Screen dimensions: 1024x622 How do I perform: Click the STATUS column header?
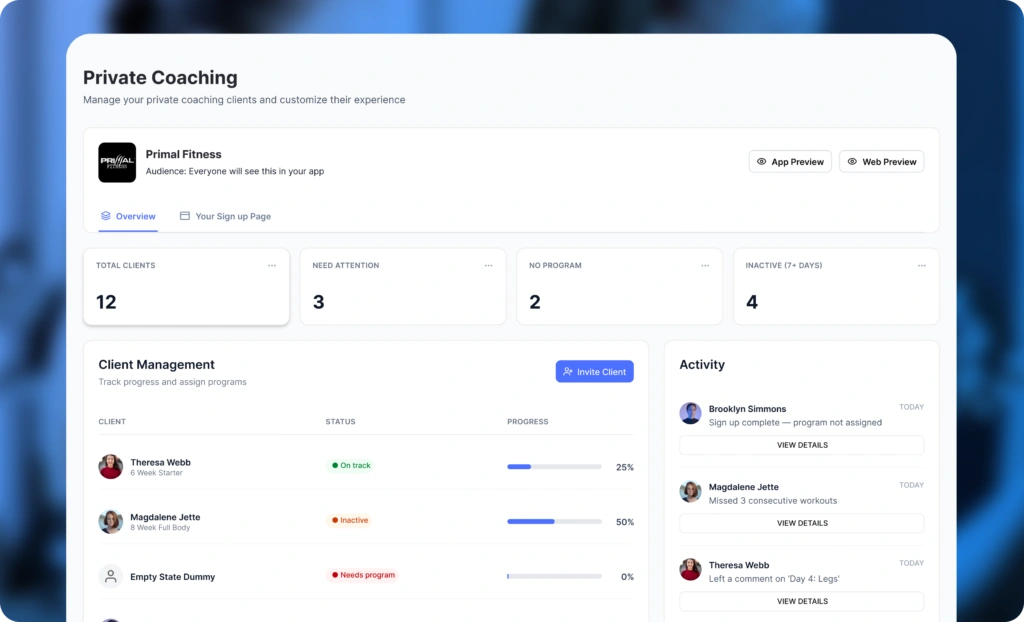pos(340,421)
